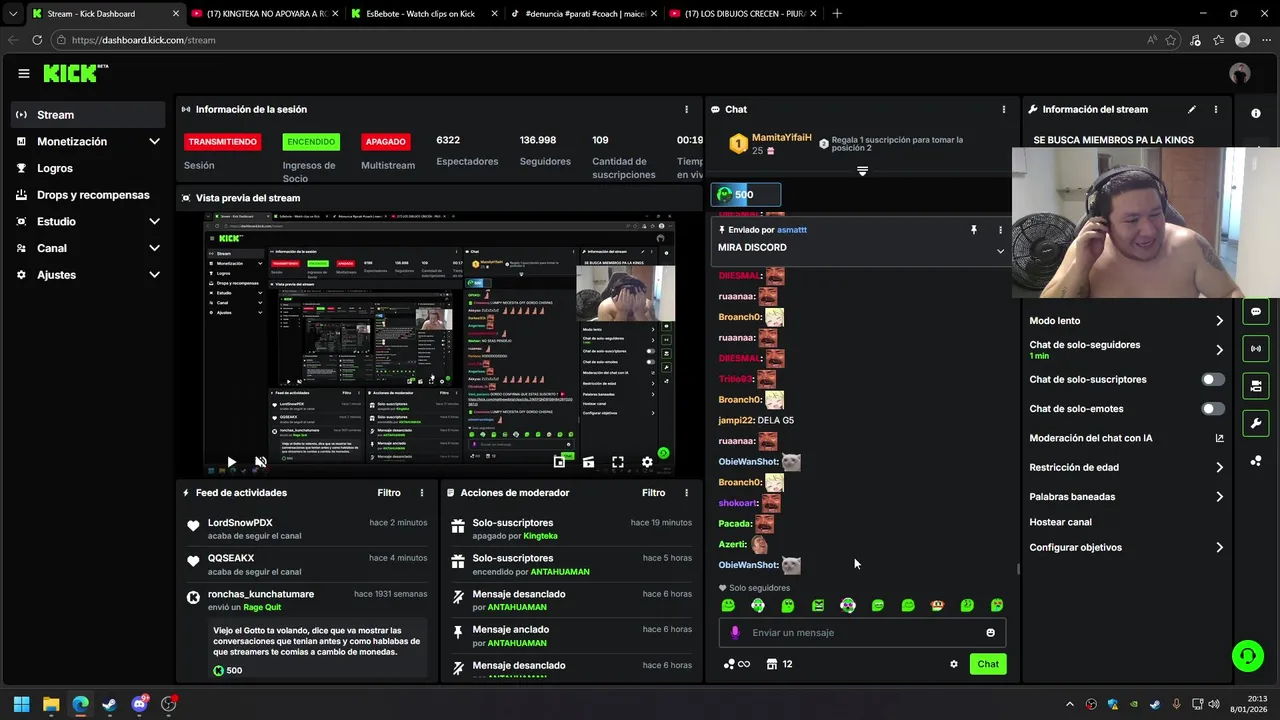
Task: Open the shop icon showing 12
Action: click(x=779, y=664)
